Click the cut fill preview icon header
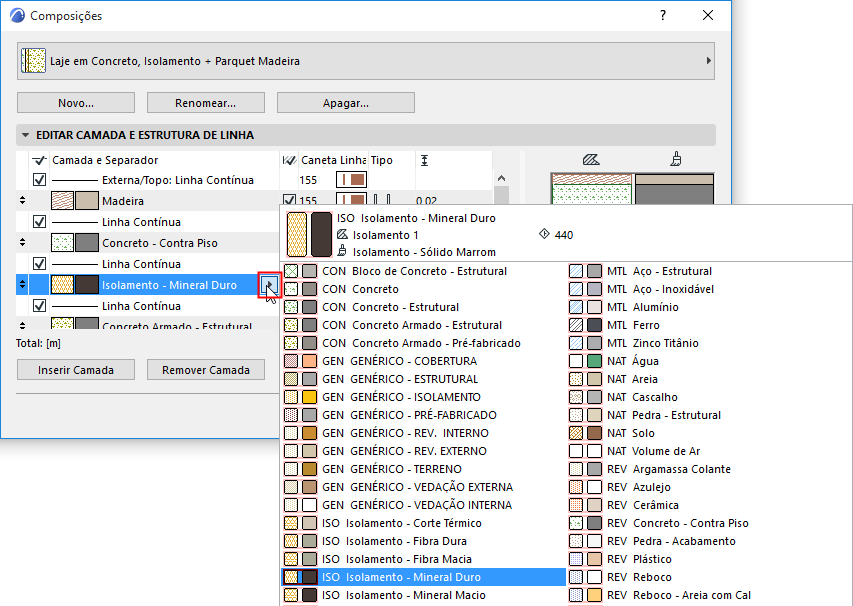Viewport: 853px width, 606px height. tap(591, 160)
